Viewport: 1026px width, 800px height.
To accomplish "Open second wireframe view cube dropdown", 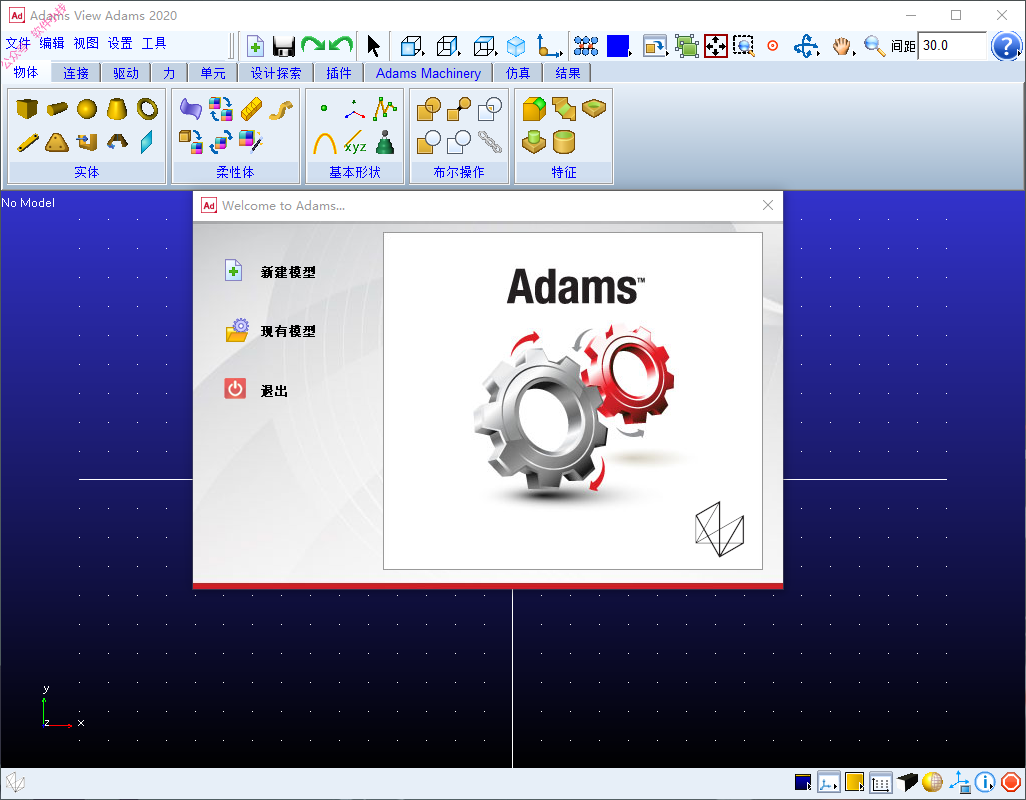I will point(448,46).
